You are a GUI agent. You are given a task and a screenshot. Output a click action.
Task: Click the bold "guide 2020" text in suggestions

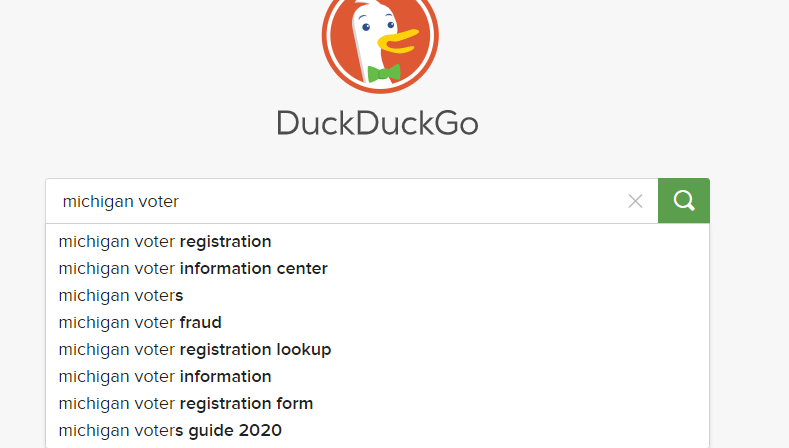tap(235, 431)
